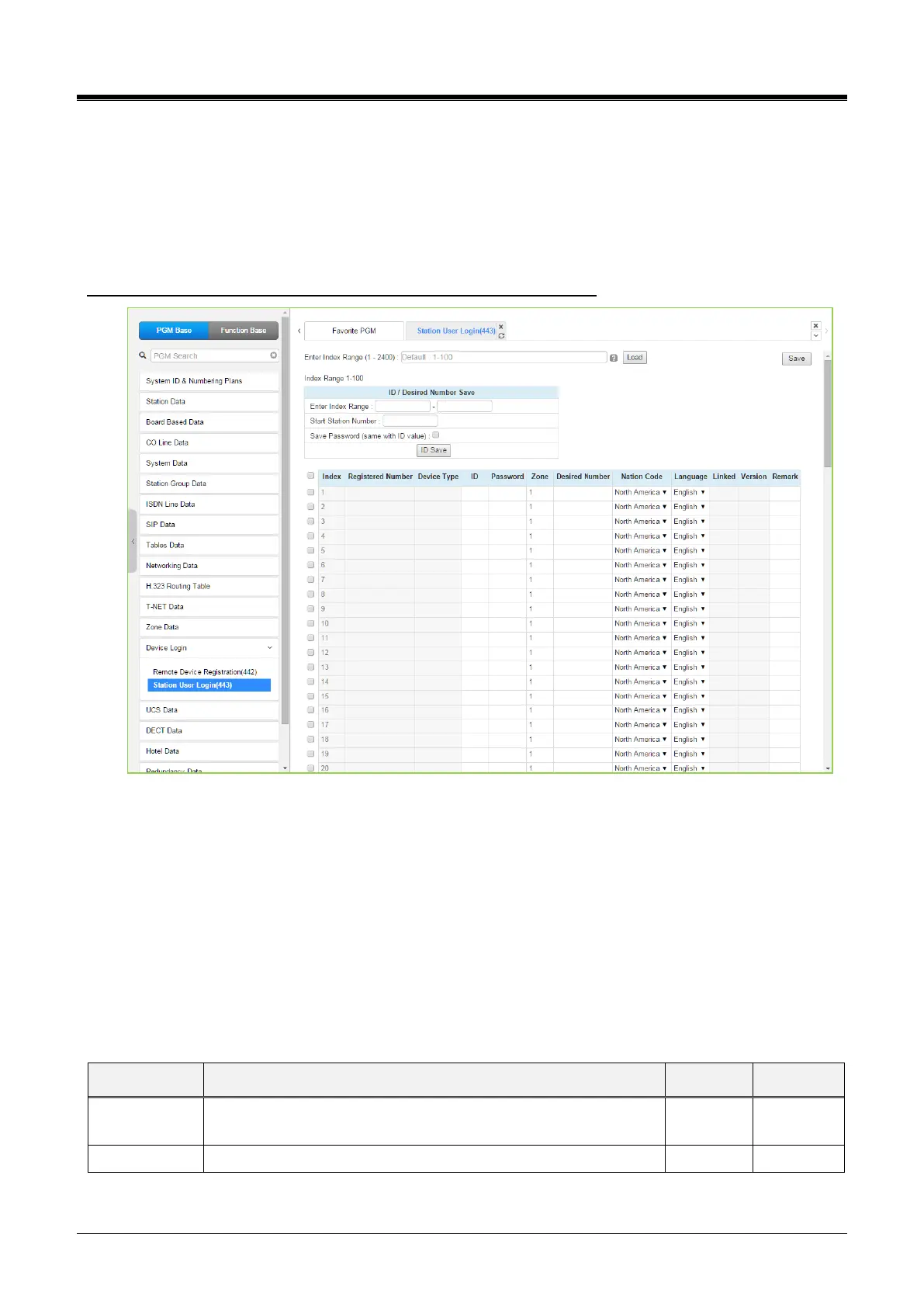The width and height of the screenshot is (924, 1307).
Task: Click the Load button
Action: pyautogui.click(x=635, y=358)
